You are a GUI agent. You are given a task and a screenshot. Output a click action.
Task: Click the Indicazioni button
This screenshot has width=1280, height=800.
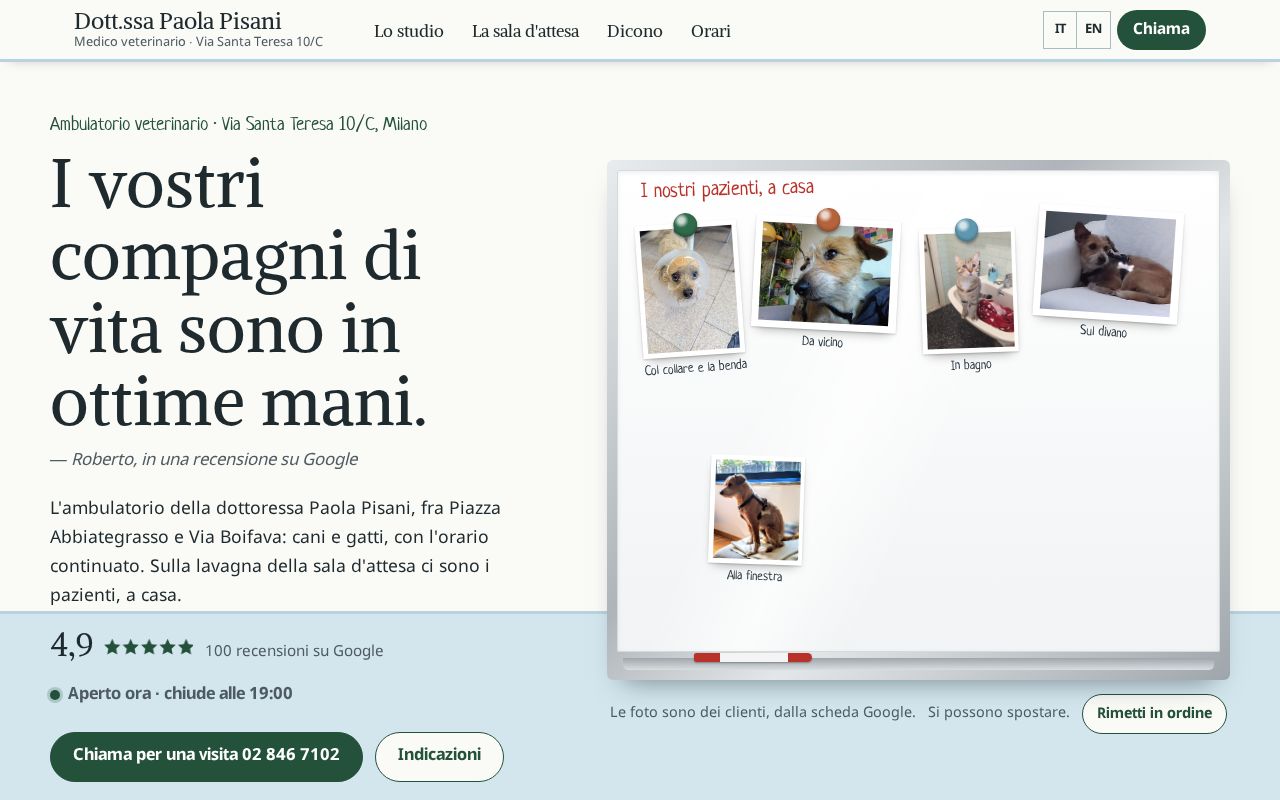[439, 757]
